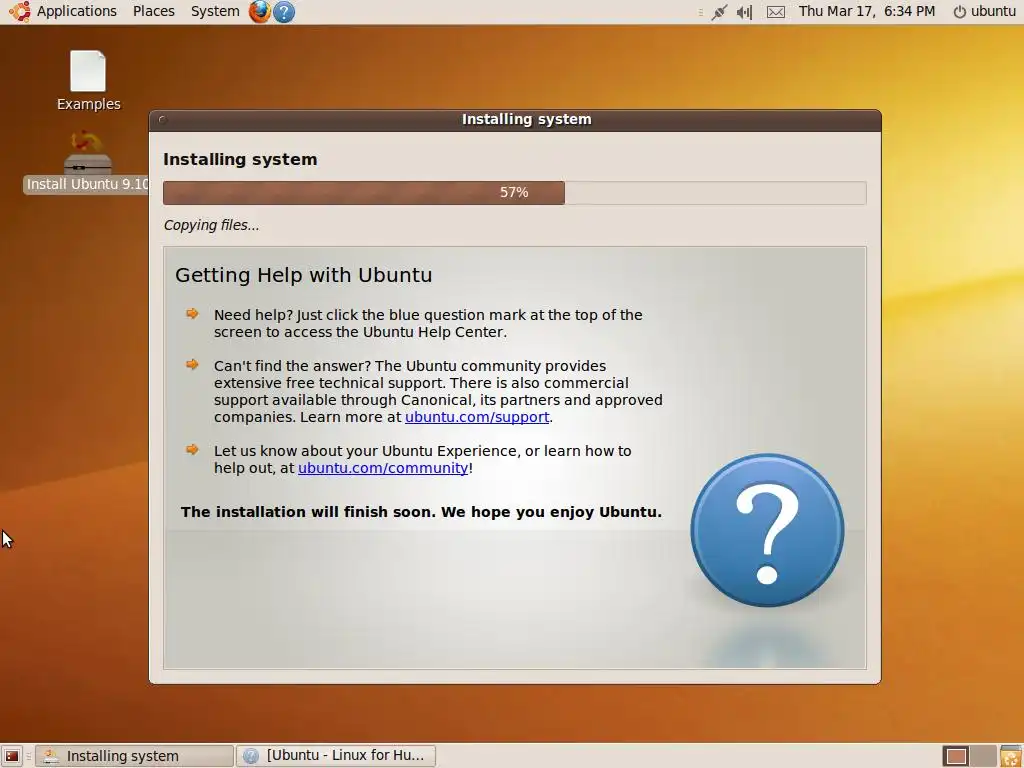The image size is (1024, 768).
Task: Click the orange arrow bullet beside 'Need help?'
Action: click(192, 313)
